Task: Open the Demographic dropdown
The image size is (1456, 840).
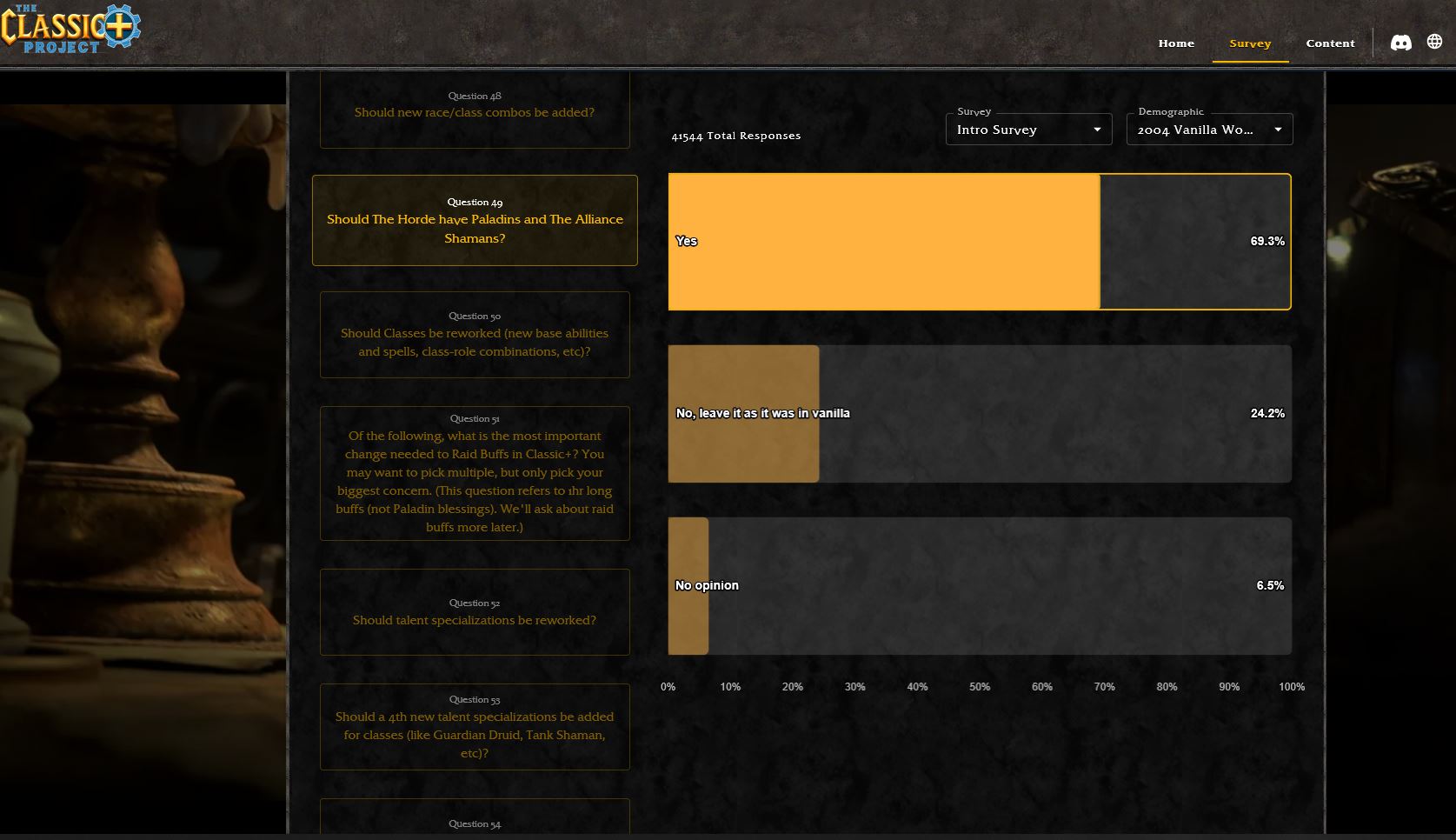Action: click(x=1209, y=130)
